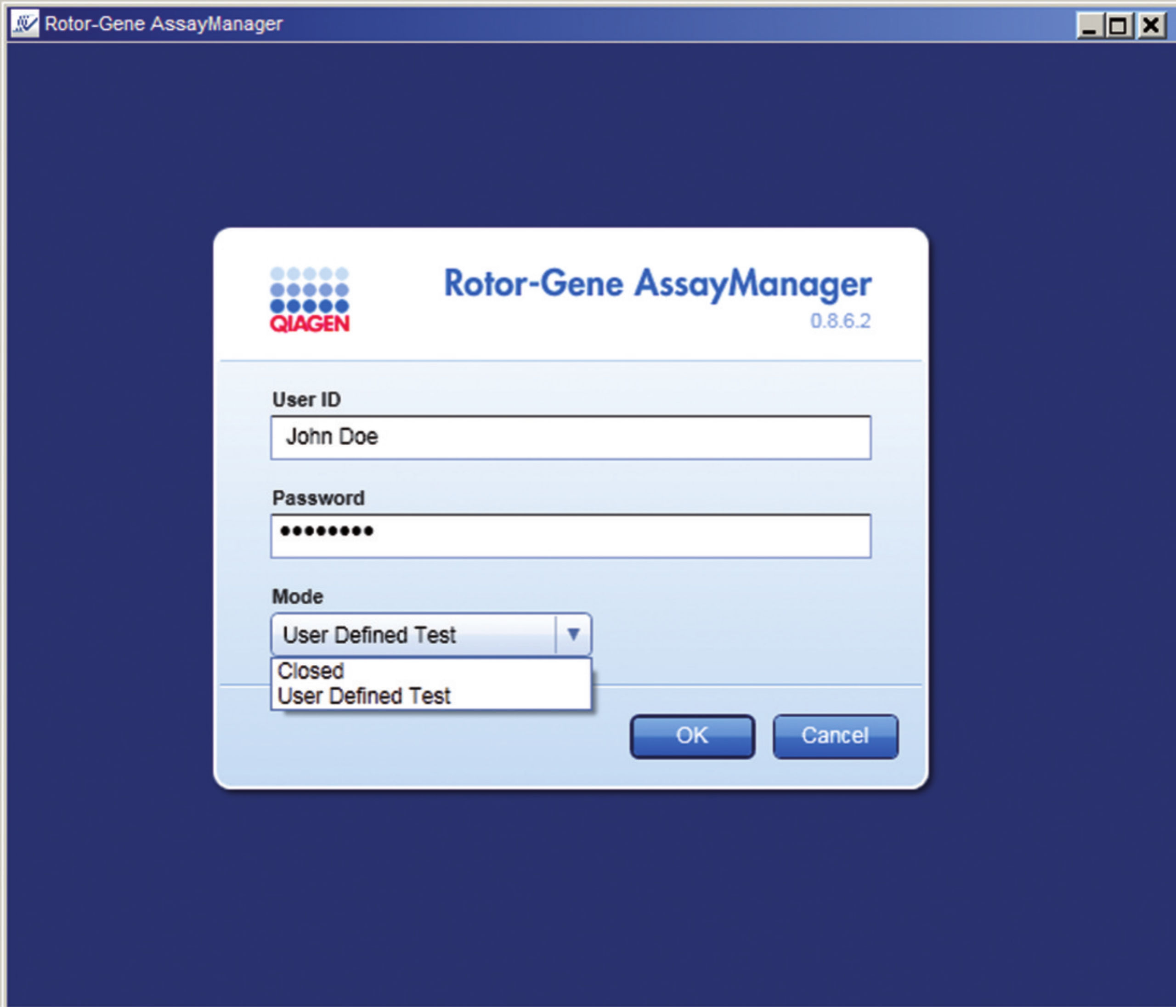Click the Rotor-Gene AssayManager heading in dialog
This screenshot has height=1008, width=1176.
[657, 284]
